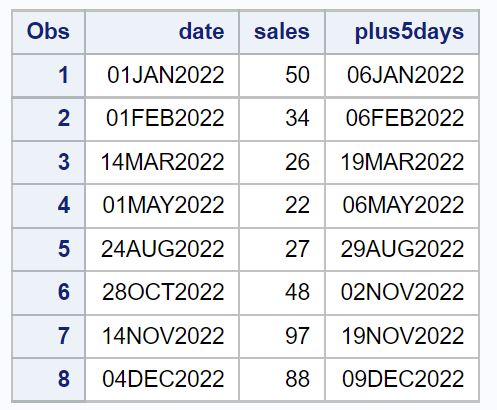Select the 06JAN2022 plus5days cell
Image resolution: width=497 pixels, height=410 pixels.
click(x=402, y=75)
